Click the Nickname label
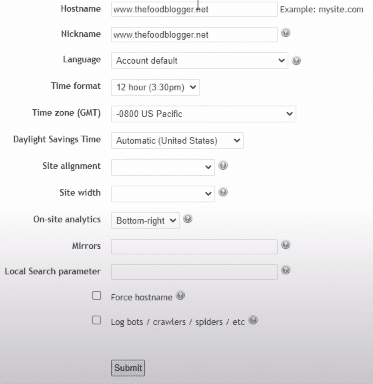 point(81,34)
